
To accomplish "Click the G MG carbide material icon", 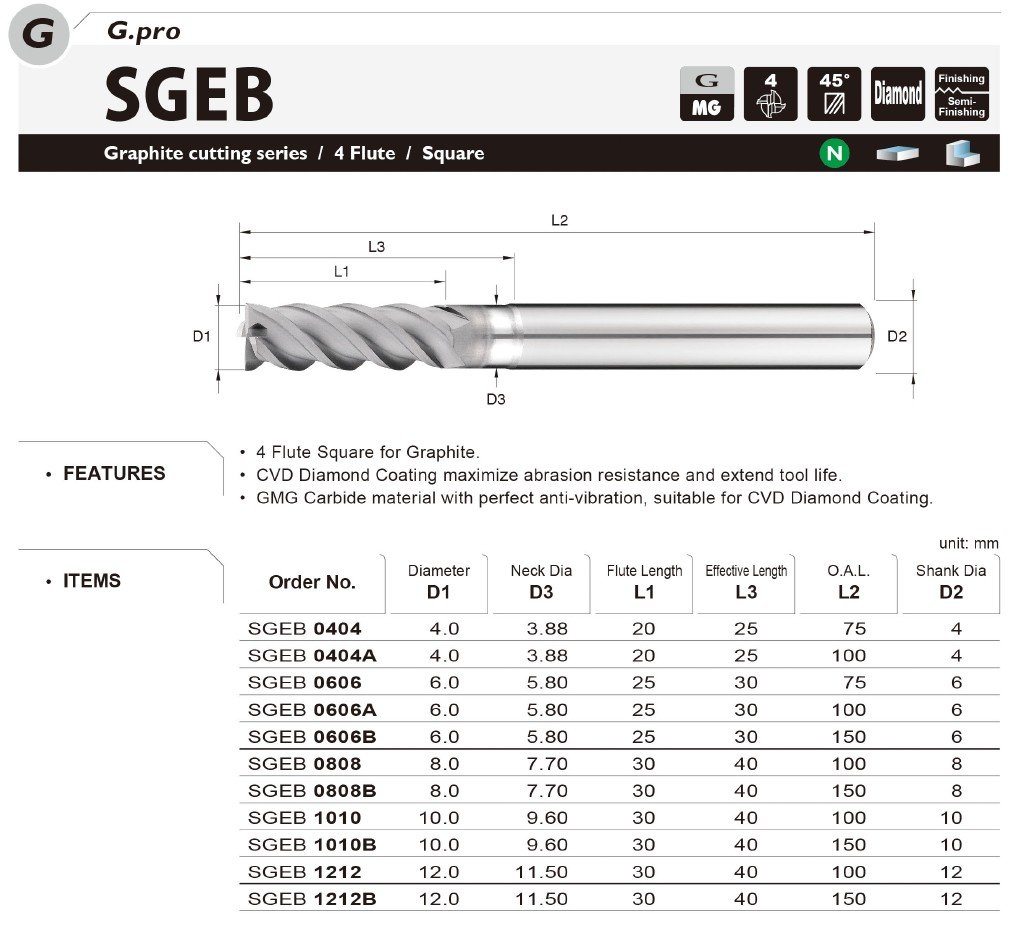I will tap(706, 94).
